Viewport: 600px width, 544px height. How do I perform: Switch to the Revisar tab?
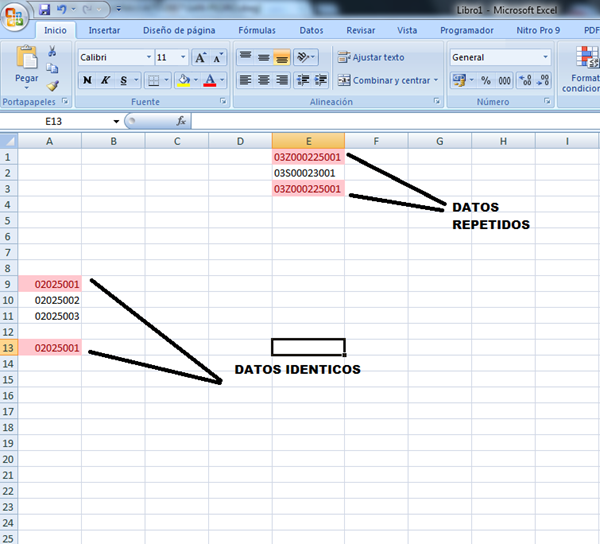click(361, 31)
